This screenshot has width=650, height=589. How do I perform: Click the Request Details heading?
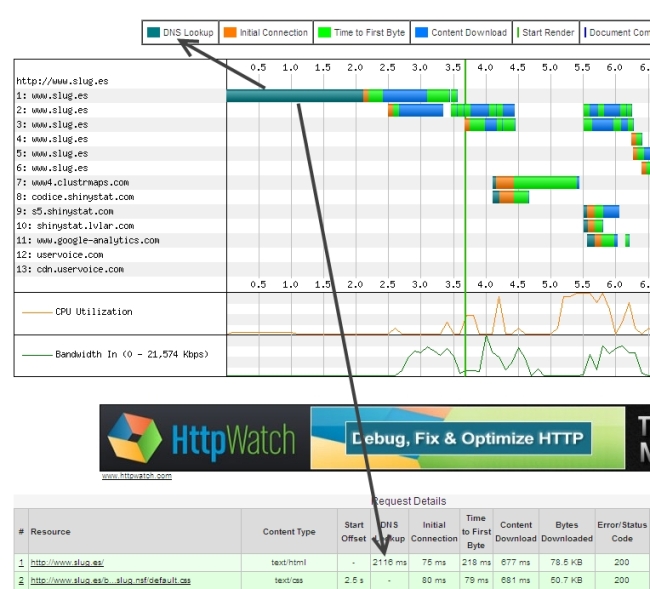409,501
